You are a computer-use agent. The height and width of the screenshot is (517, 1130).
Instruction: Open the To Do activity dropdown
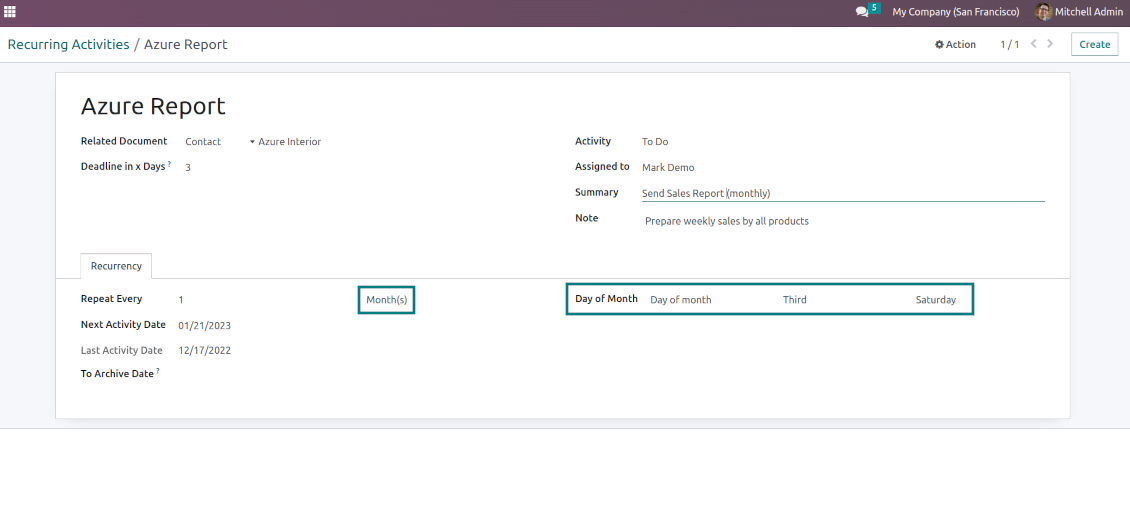655,141
